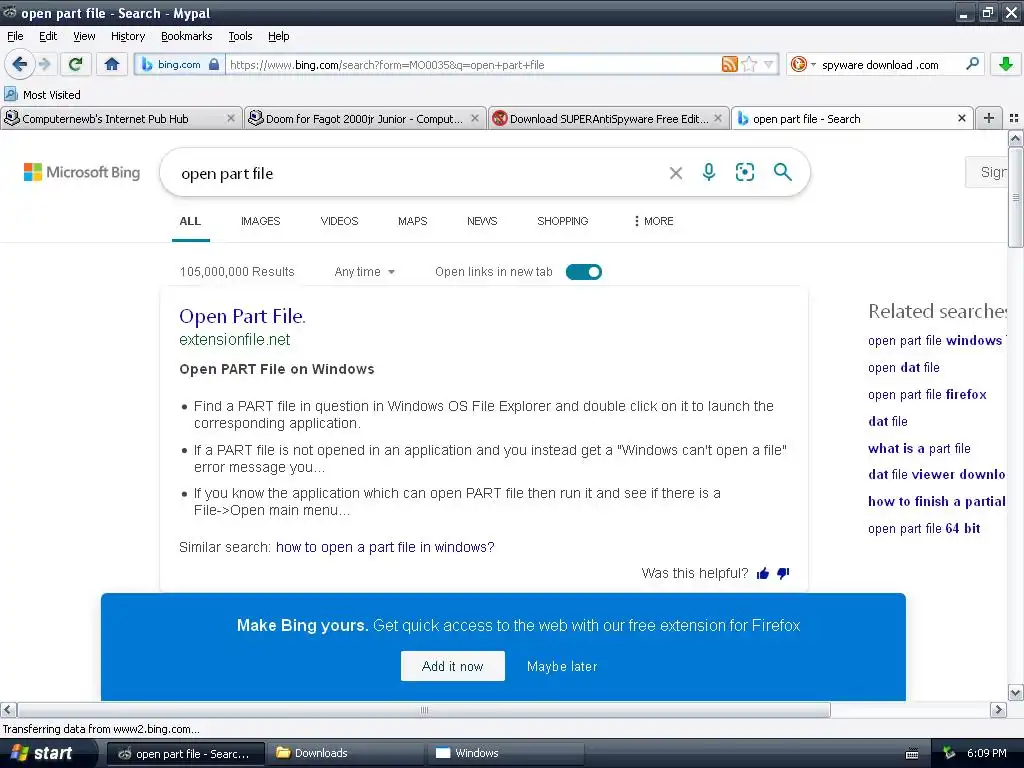
Task: Click the Microsoft Bing logo
Action: (x=82, y=172)
